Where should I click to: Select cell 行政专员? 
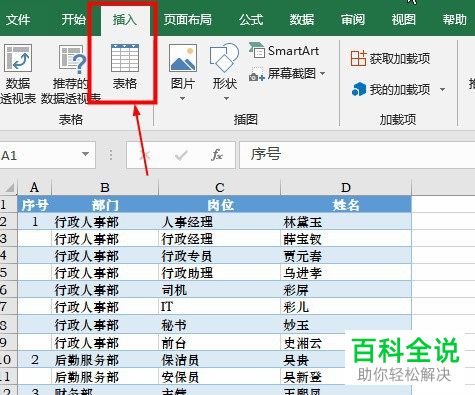220,256
